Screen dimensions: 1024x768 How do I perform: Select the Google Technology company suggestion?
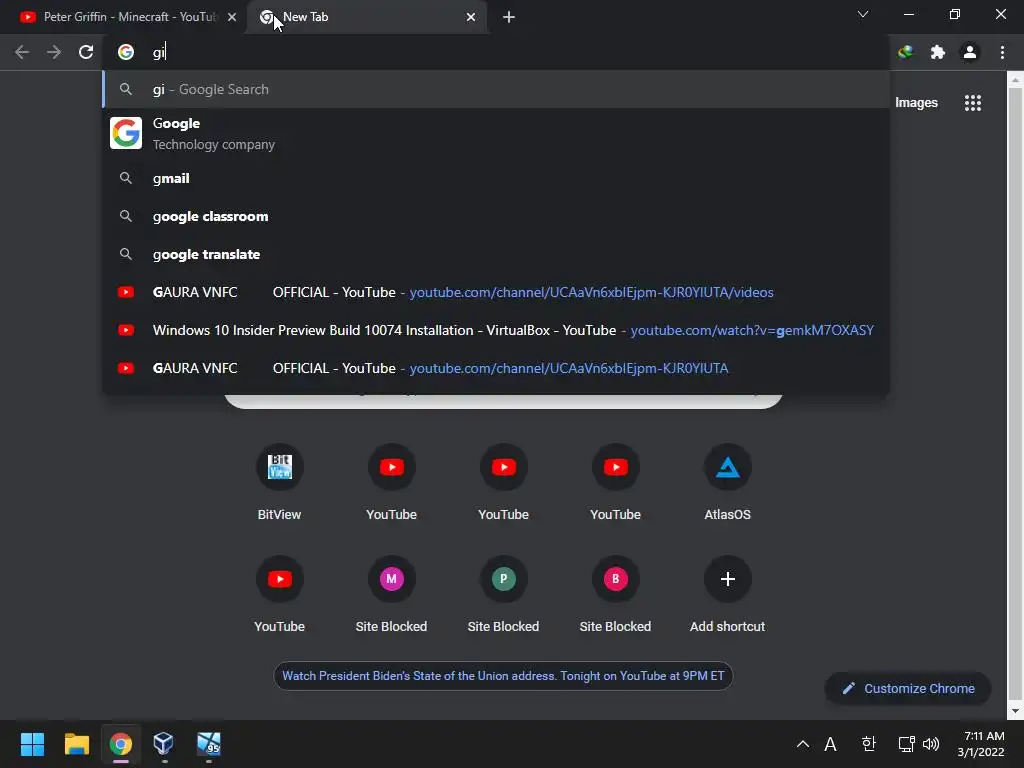click(496, 133)
